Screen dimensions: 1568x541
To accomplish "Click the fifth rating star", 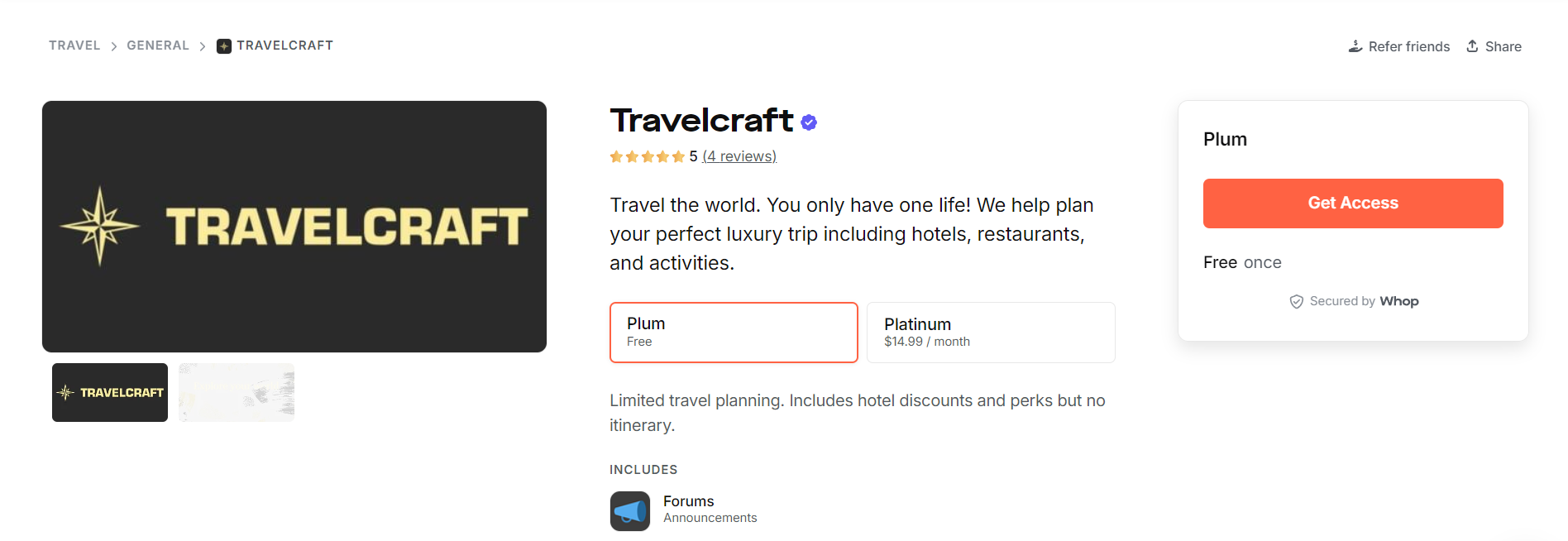I will pos(679,156).
